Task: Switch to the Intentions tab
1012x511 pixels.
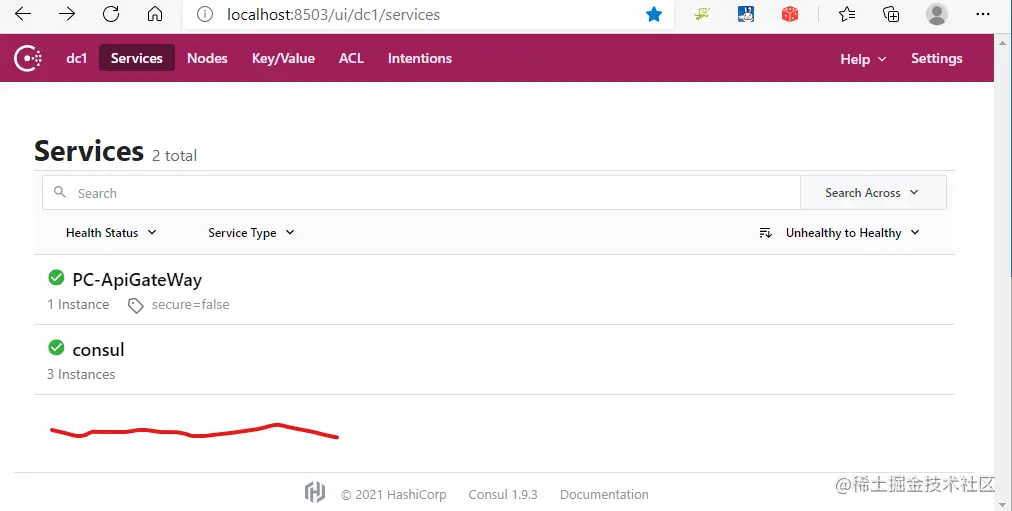Action: 420,58
